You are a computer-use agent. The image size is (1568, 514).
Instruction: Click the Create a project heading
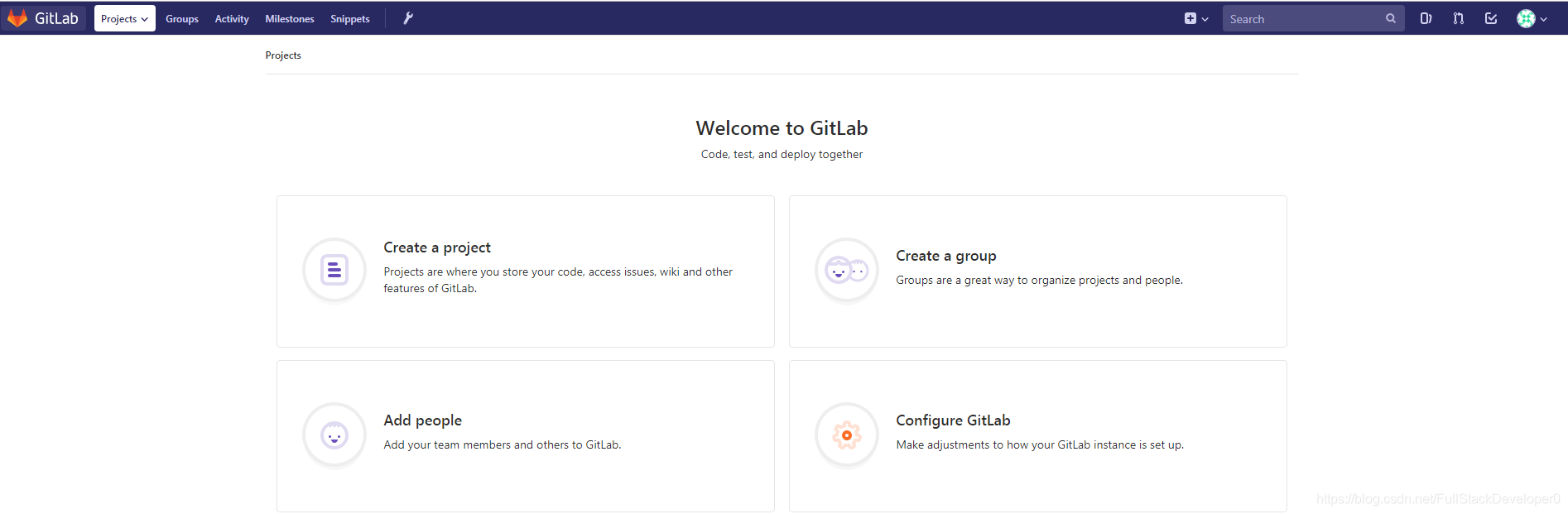pos(437,247)
